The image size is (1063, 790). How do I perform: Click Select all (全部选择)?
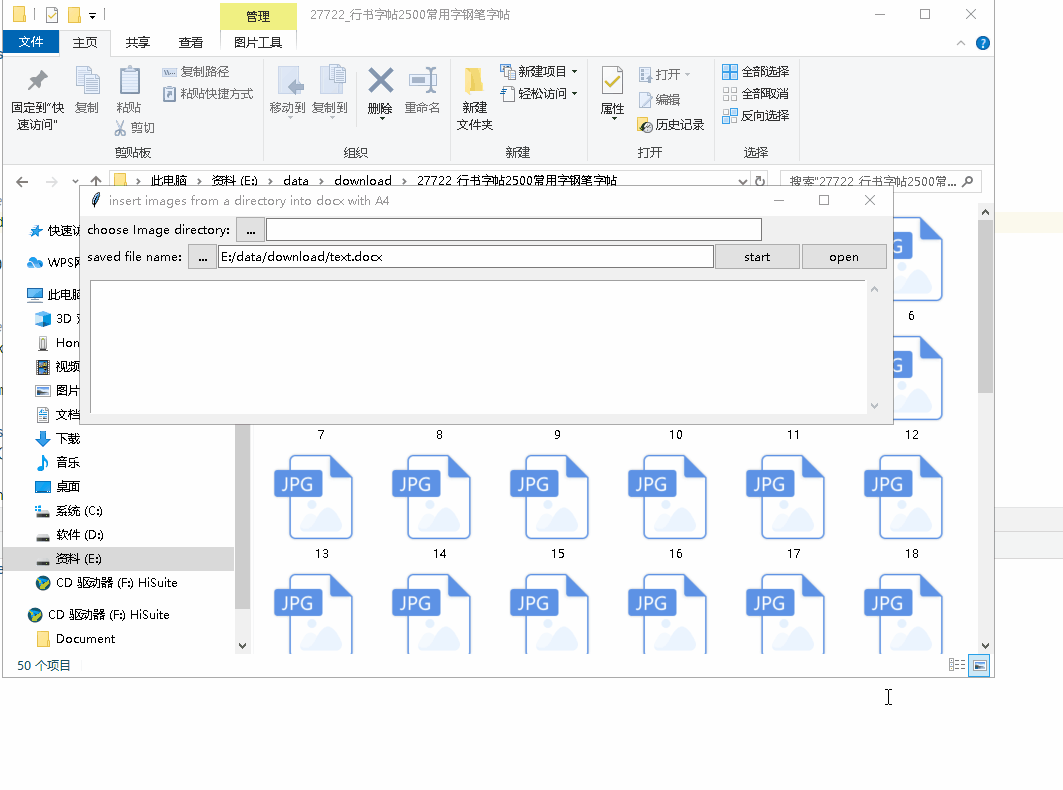pyautogui.click(x=756, y=72)
